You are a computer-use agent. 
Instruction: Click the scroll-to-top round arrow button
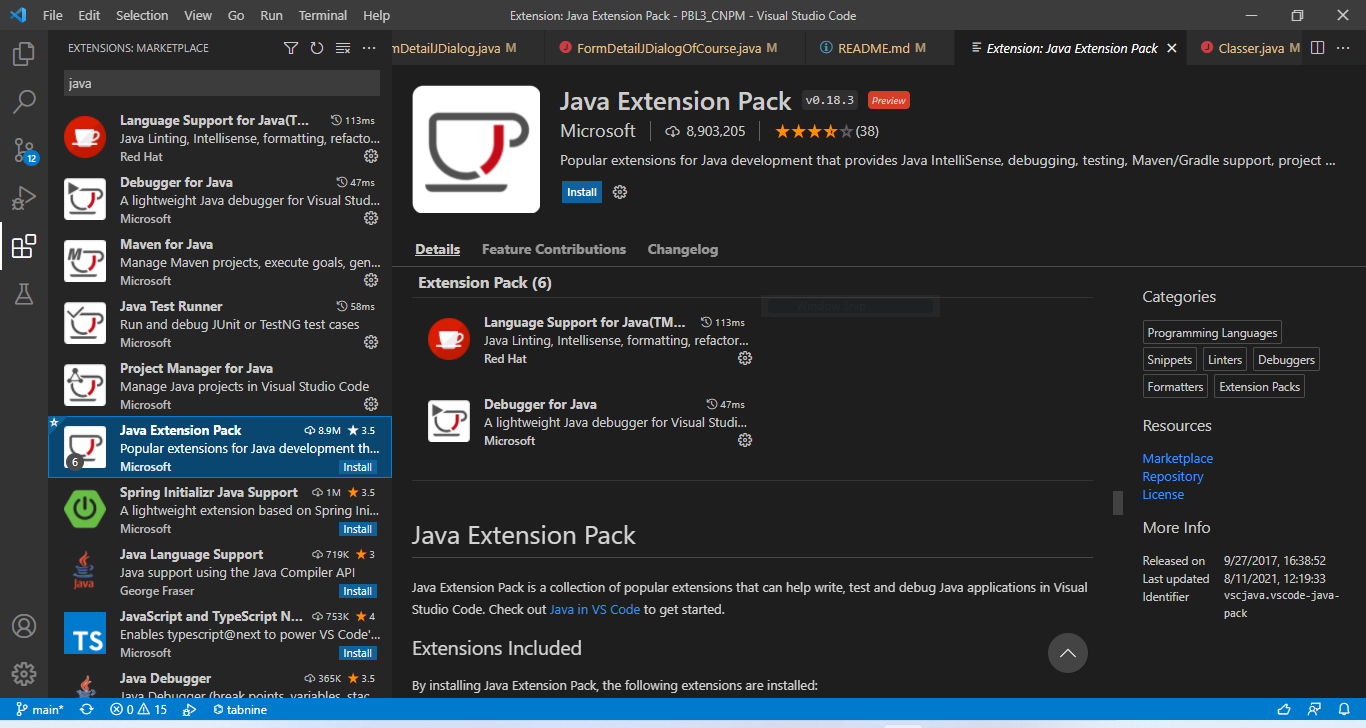(x=1067, y=653)
